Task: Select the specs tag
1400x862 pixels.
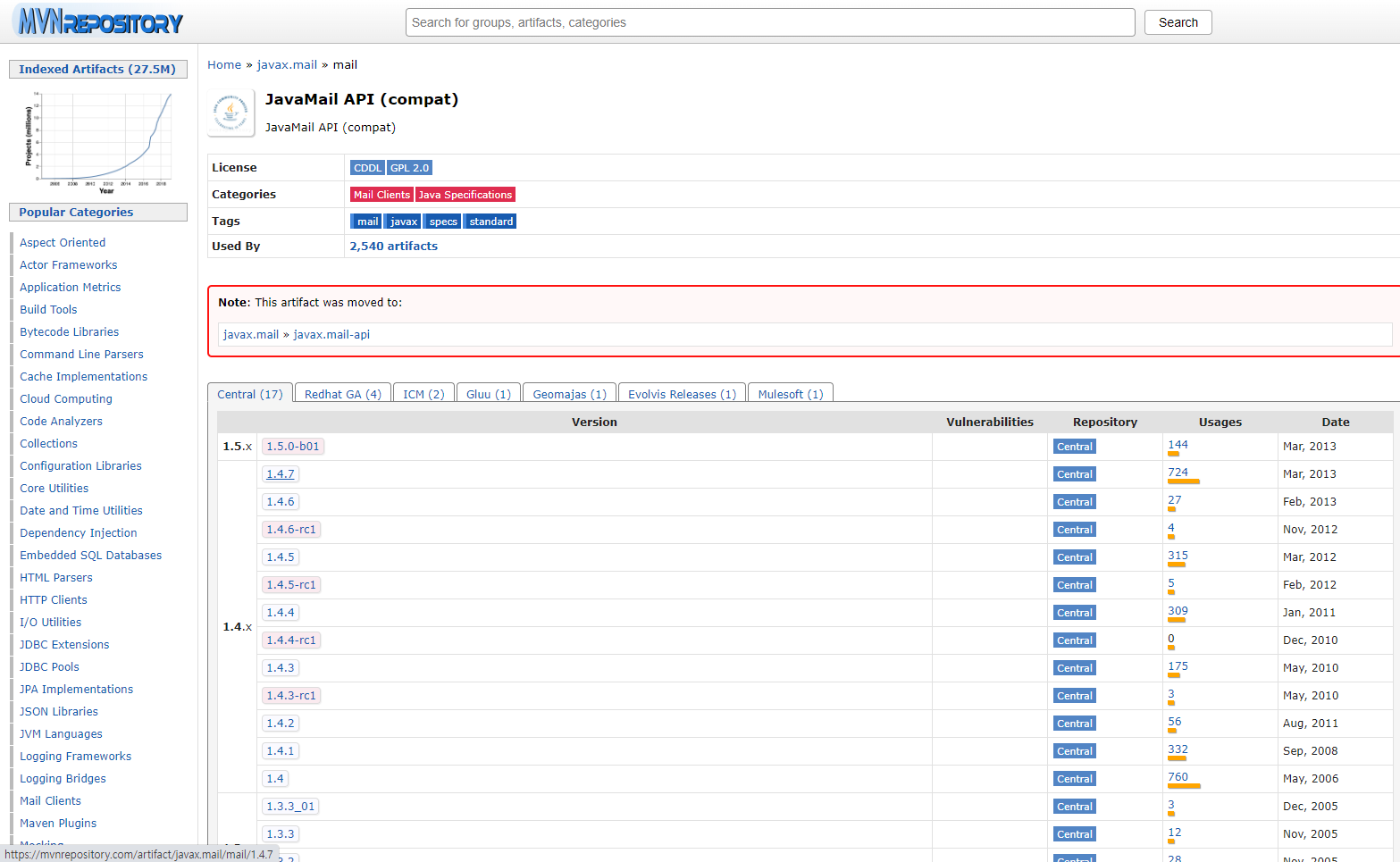Action: (442, 221)
